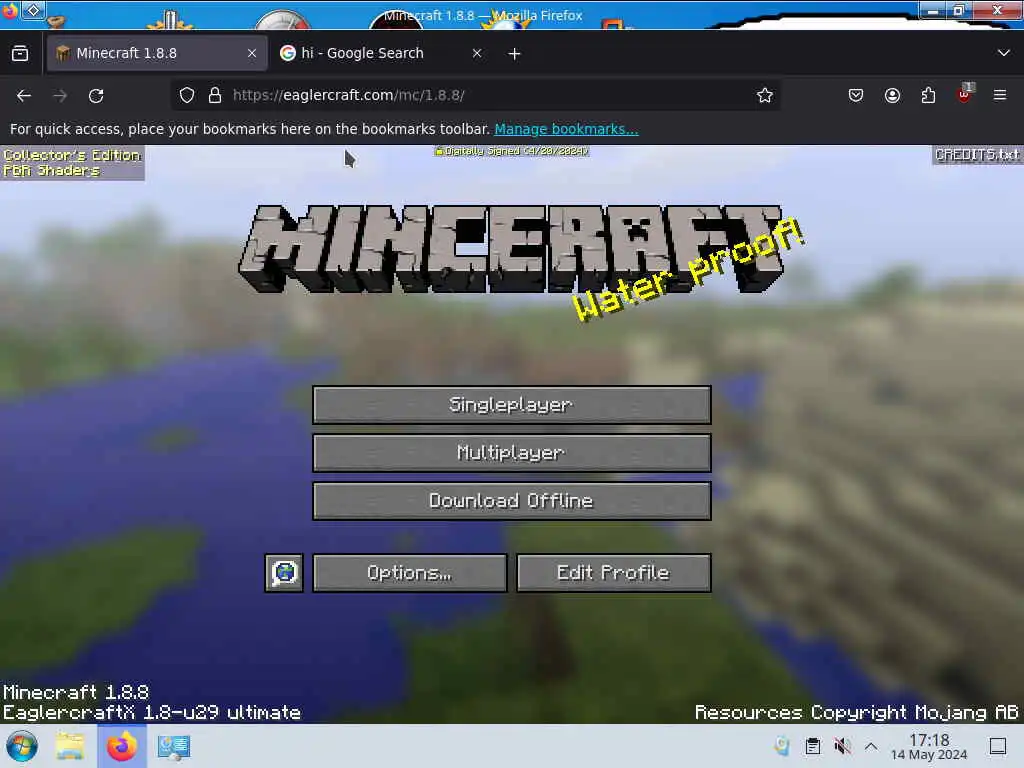Viewport: 1024px width, 768px height.
Task: Open Firefox View recent browsing icon
Action: (x=20, y=54)
